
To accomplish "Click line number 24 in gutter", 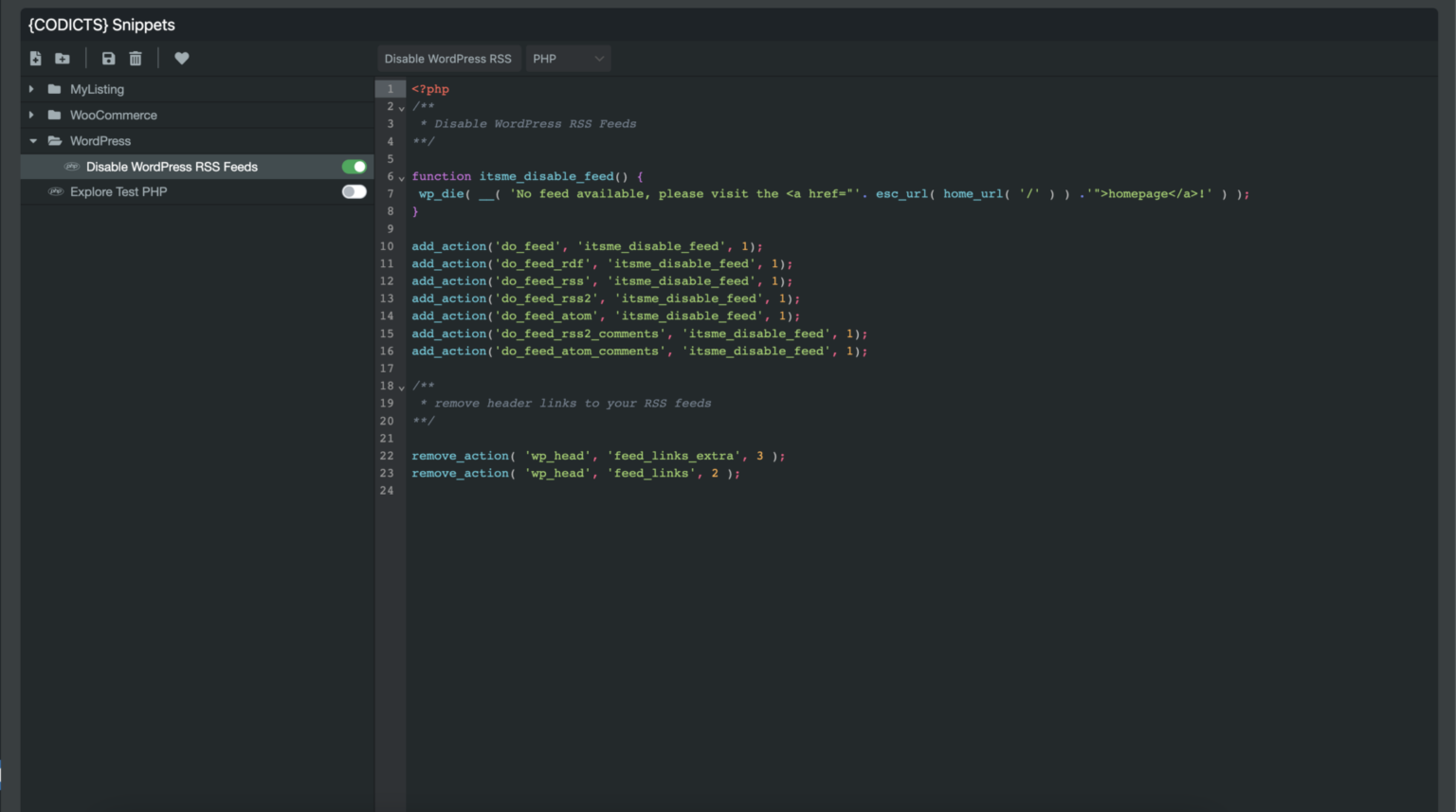I will tap(387, 491).
